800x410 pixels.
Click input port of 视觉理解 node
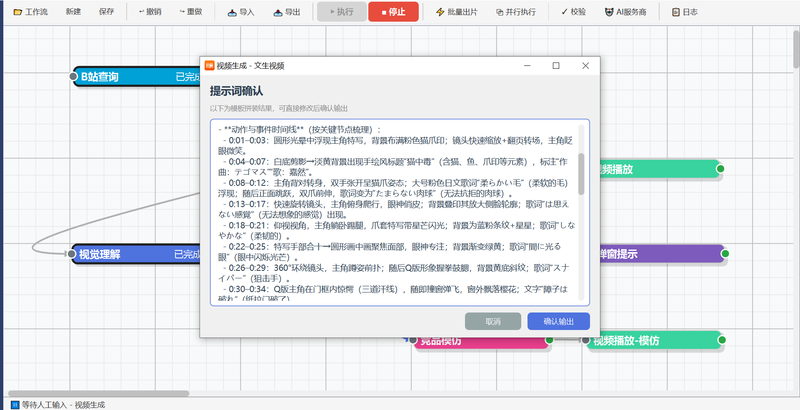click(72, 254)
